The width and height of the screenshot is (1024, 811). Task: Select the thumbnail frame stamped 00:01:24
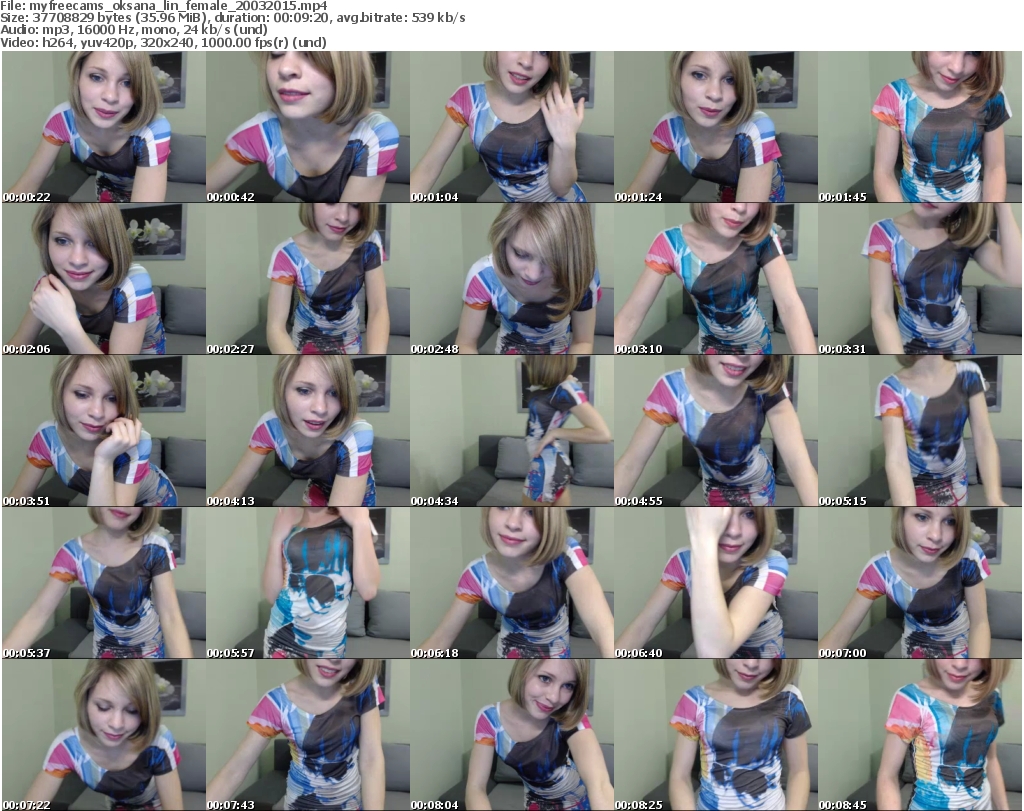click(x=716, y=127)
